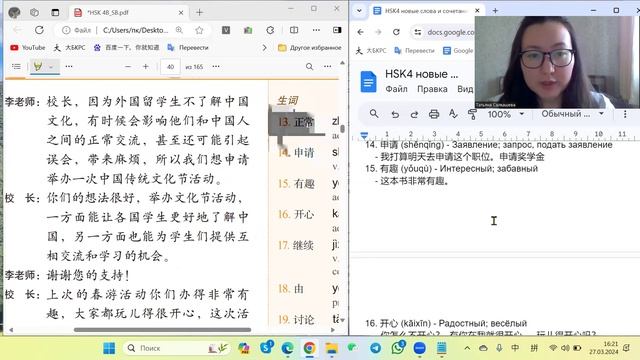The height and width of the screenshot is (360, 640).
Task: Open the Вид menu in Docs
Action: 465,89
